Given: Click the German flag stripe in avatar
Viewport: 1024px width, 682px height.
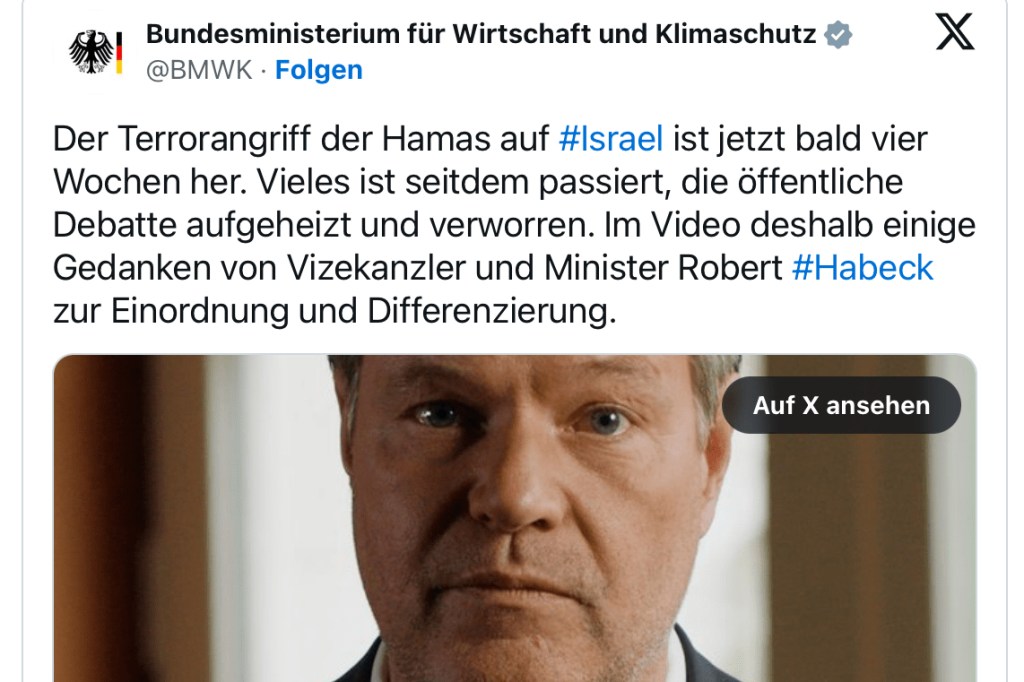Looking at the screenshot, I should (120, 52).
